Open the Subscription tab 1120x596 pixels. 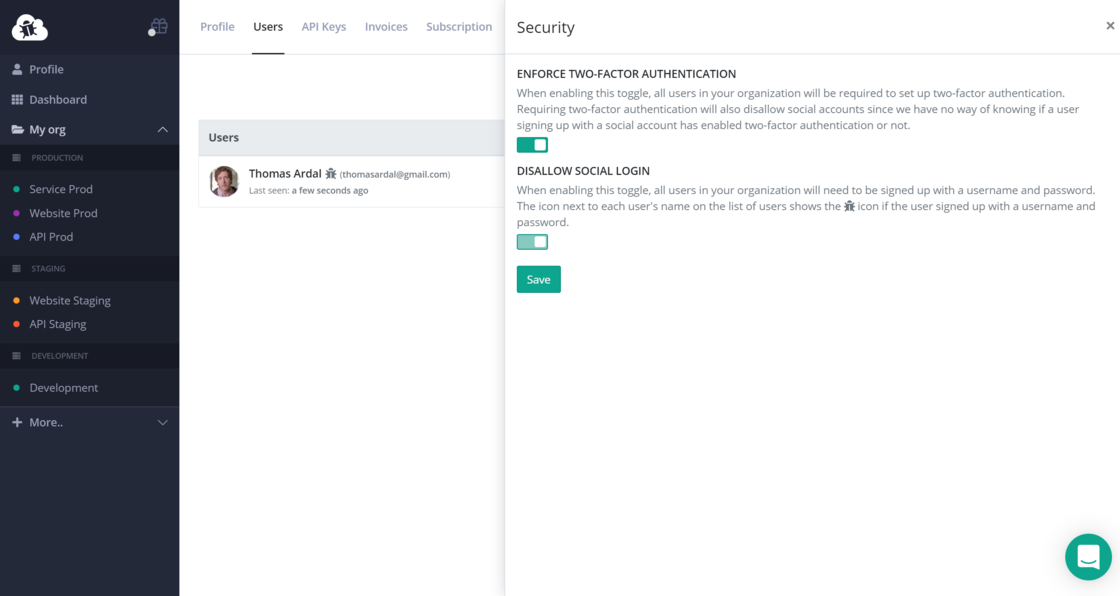point(459,26)
